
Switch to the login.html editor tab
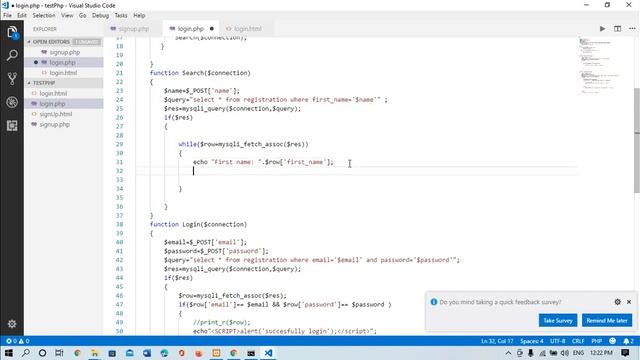pyautogui.click(x=247, y=29)
